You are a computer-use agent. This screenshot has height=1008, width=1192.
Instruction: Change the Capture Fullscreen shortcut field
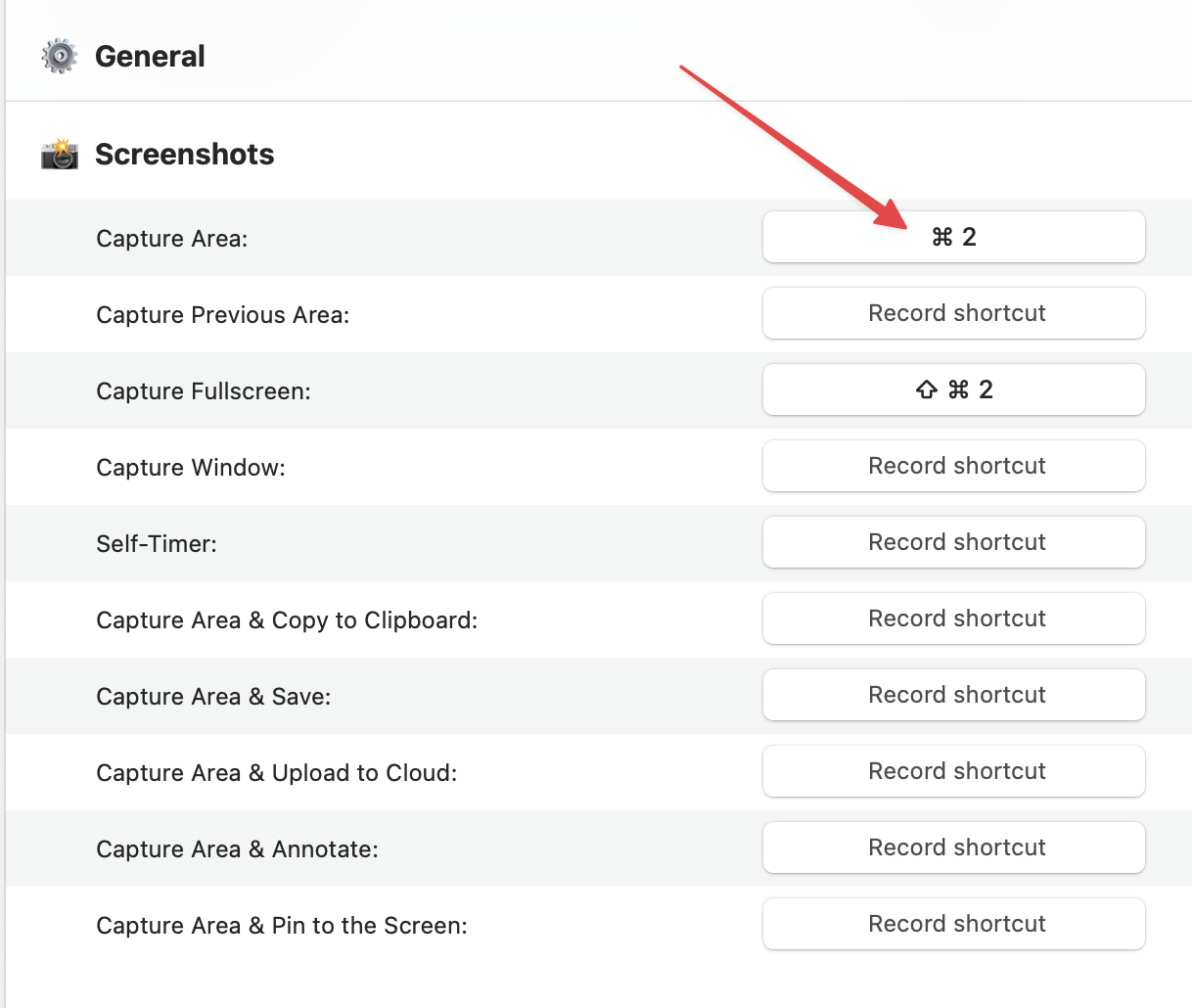[x=953, y=389]
